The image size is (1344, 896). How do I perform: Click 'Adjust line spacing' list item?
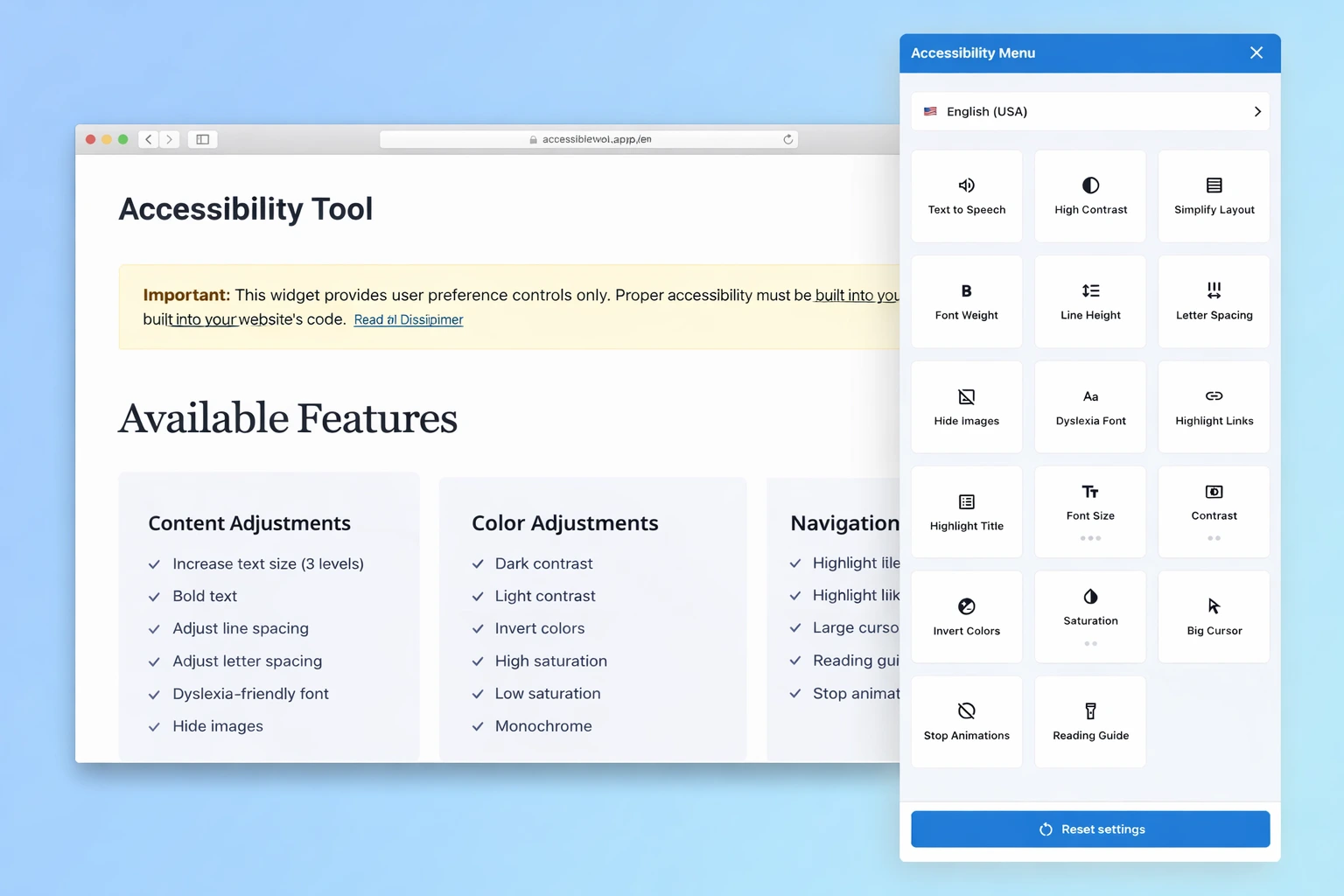[241, 628]
